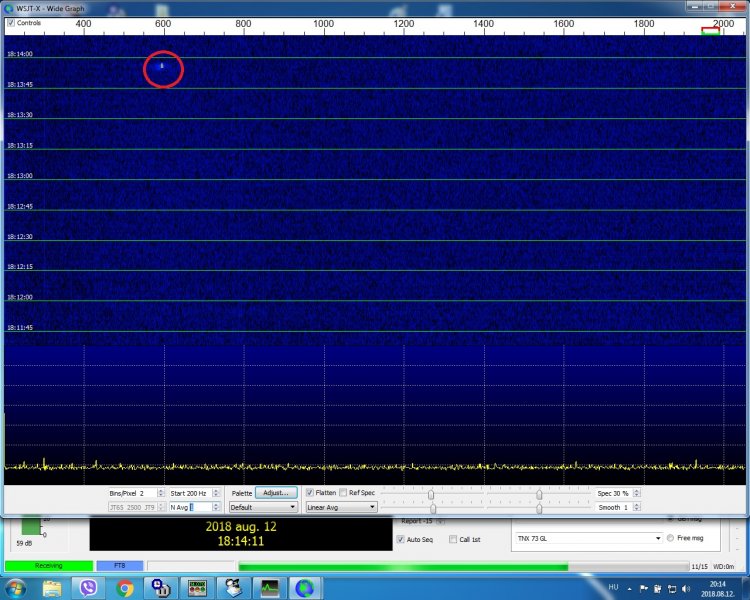Screen dimensions: 750x600
Task: Open Windows Start menu
Action: click(16, 588)
